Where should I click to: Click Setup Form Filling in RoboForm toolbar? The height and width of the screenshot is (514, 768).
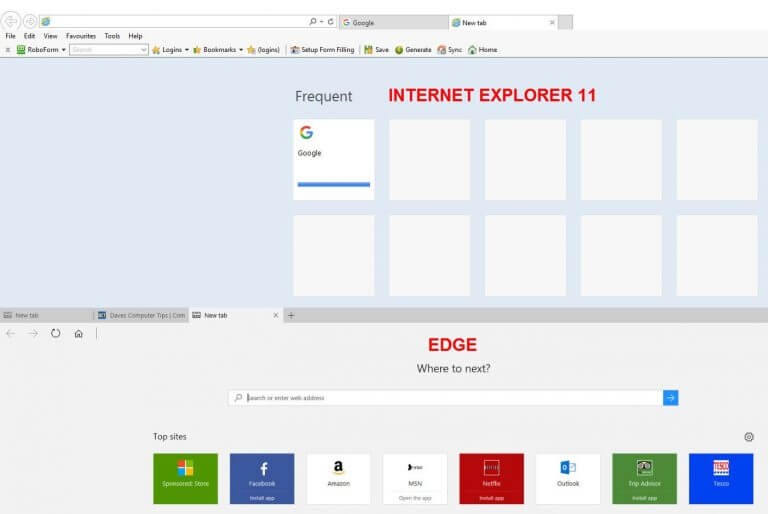click(x=322, y=49)
